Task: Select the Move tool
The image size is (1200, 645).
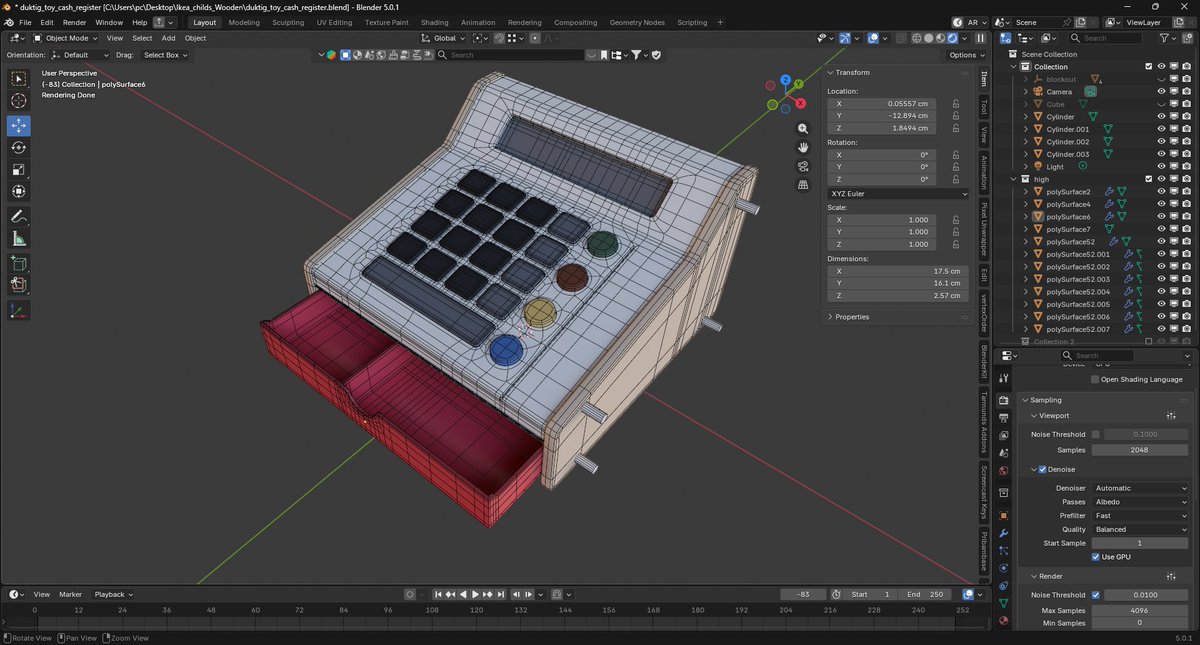Action: point(19,126)
